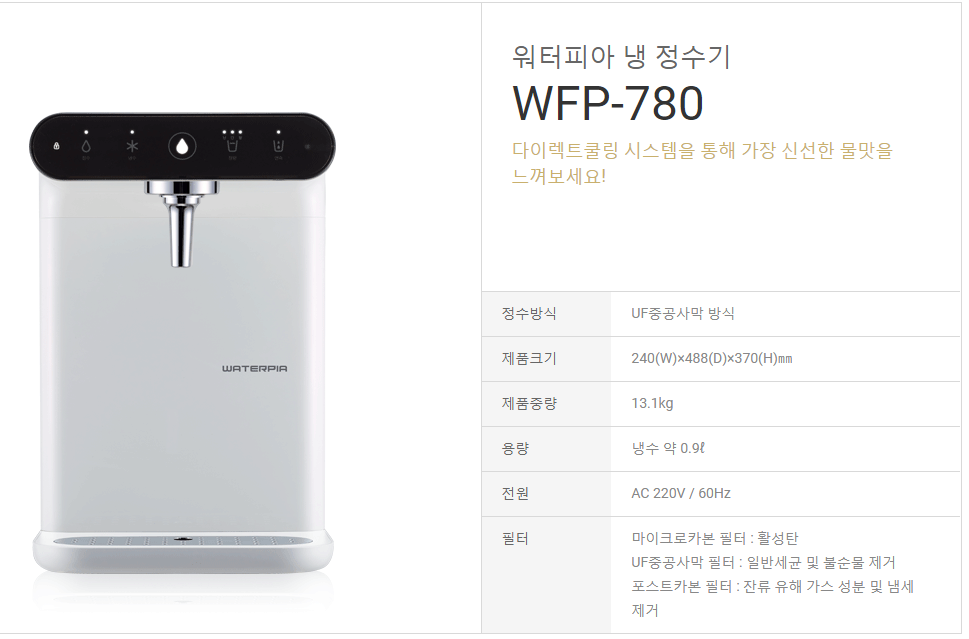
Task: Click the 필터 filter row label
Action: (x=515, y=539)
